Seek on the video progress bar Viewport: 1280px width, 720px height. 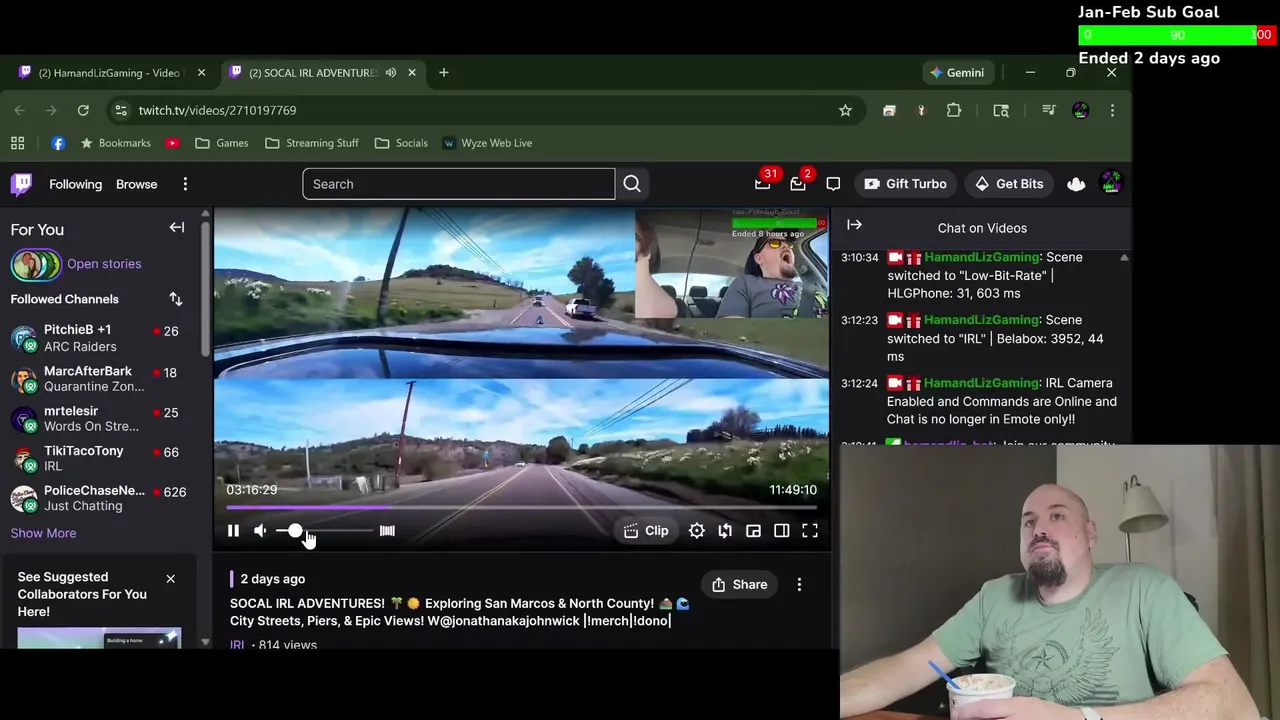[521, 507]
